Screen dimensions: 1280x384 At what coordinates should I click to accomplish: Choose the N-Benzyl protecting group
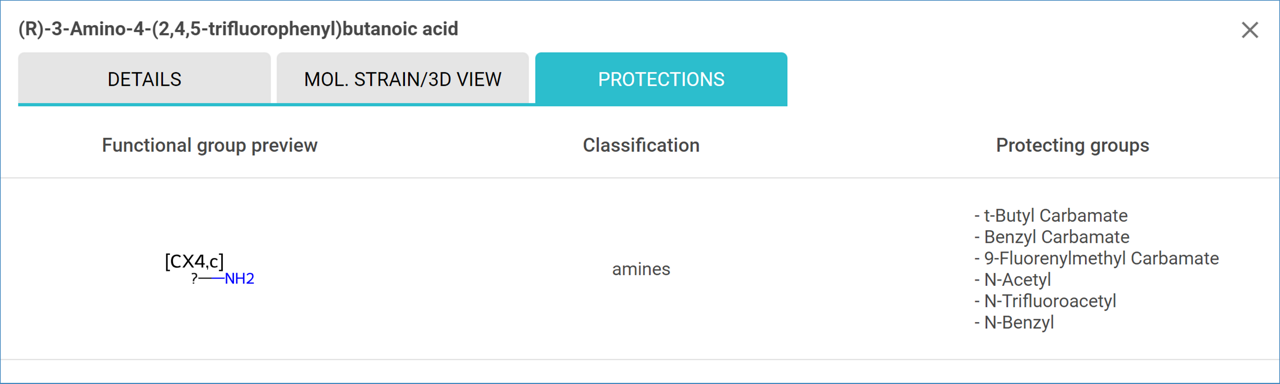pyautogui.click(x=1014, y=322)
